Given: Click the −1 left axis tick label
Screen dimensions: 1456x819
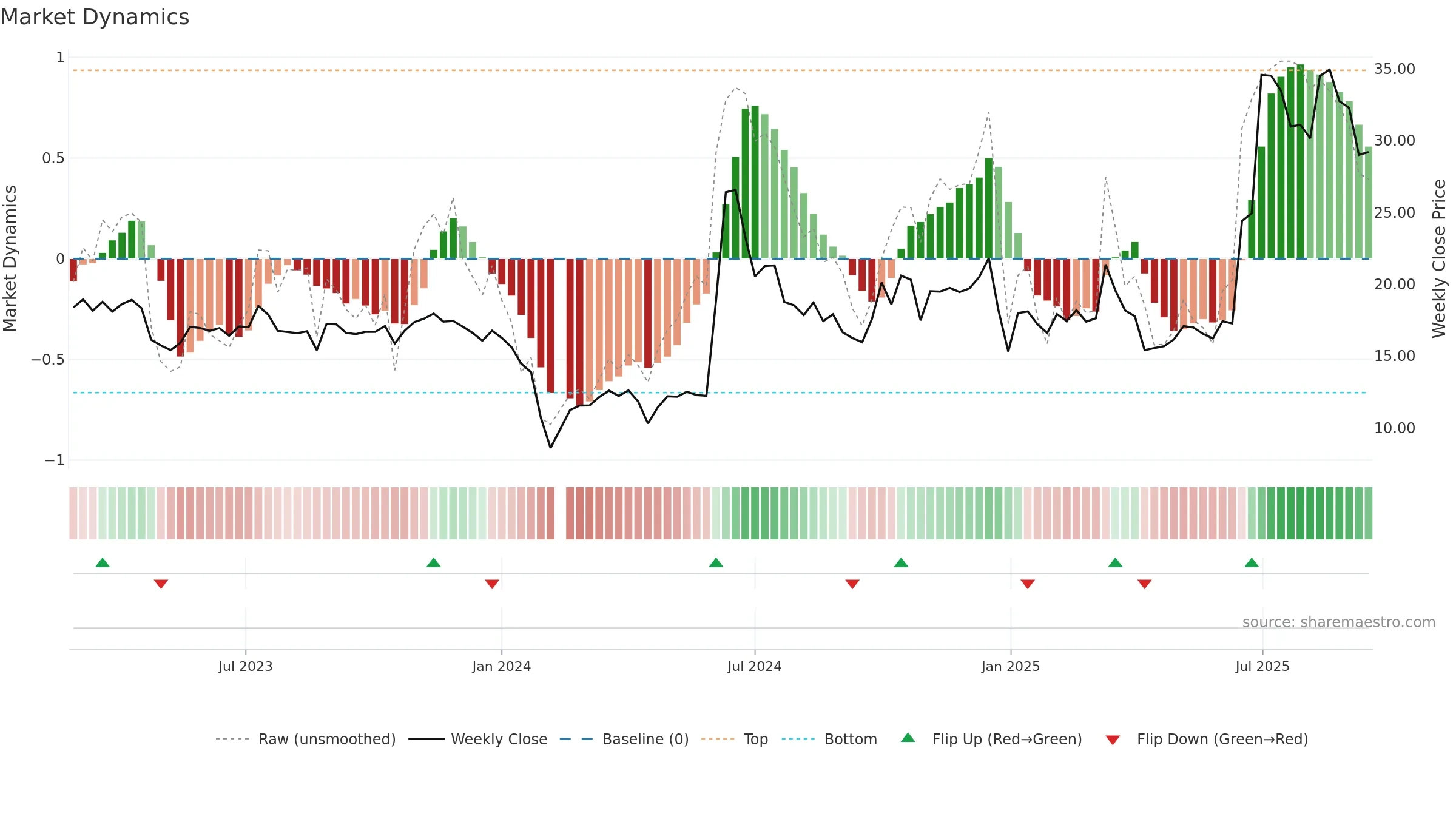Looking at the screenshot, I should coord(54,460).
